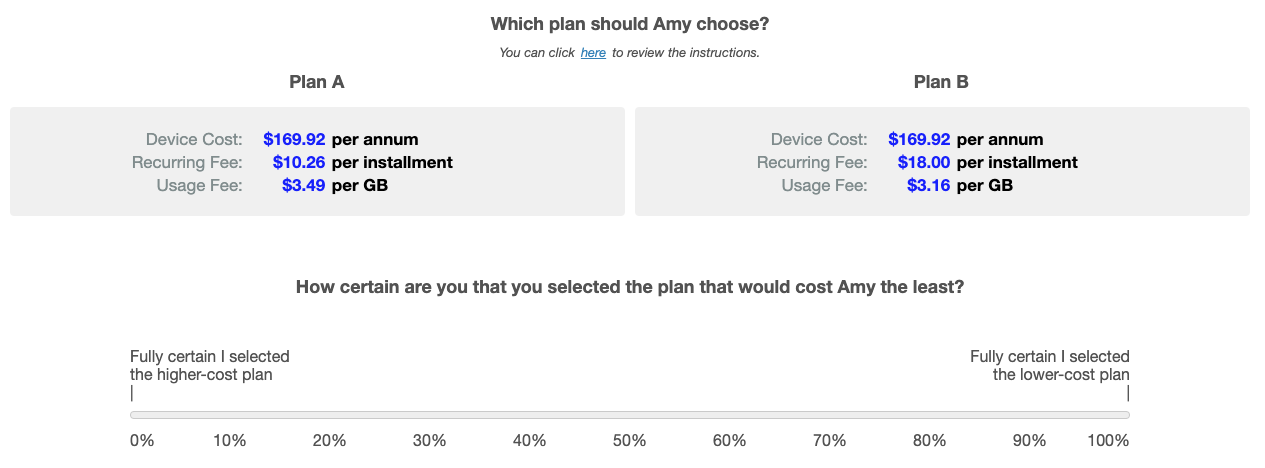Choose the Plan B box
1265x468 pixels.
point(942,162)
